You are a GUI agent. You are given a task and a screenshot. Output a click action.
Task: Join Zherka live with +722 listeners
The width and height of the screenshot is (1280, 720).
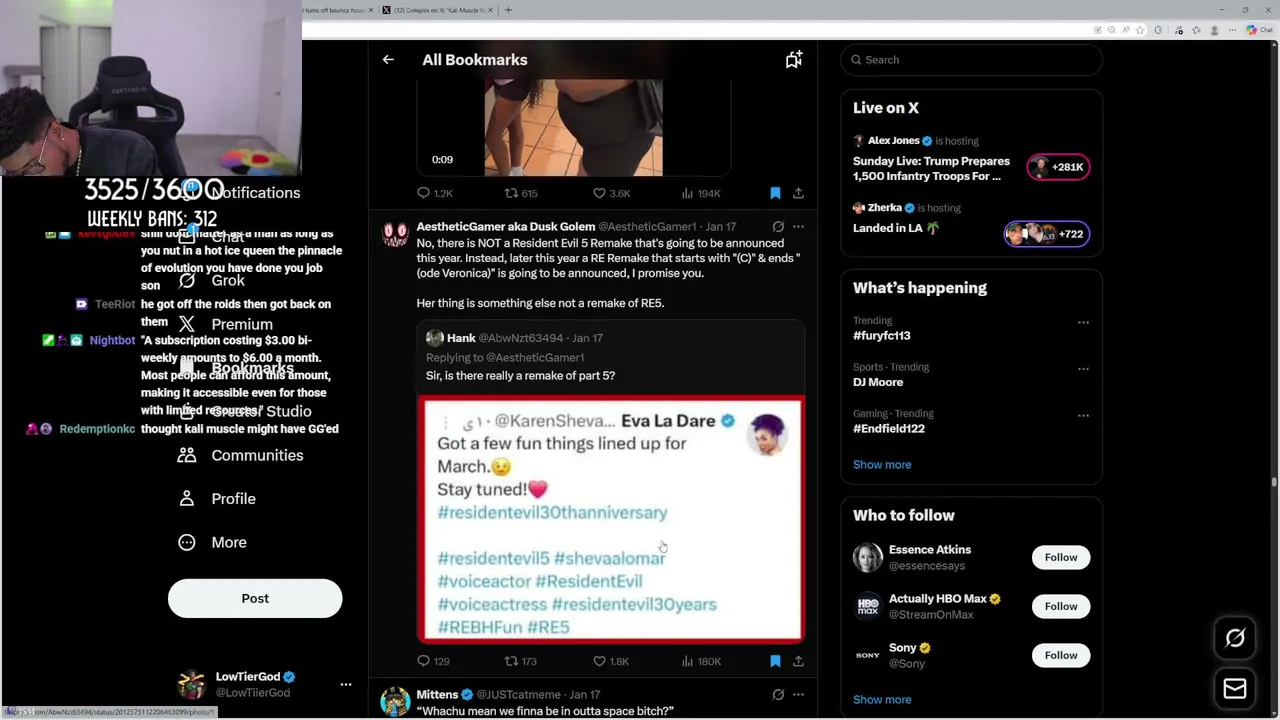pos(1047,234)
